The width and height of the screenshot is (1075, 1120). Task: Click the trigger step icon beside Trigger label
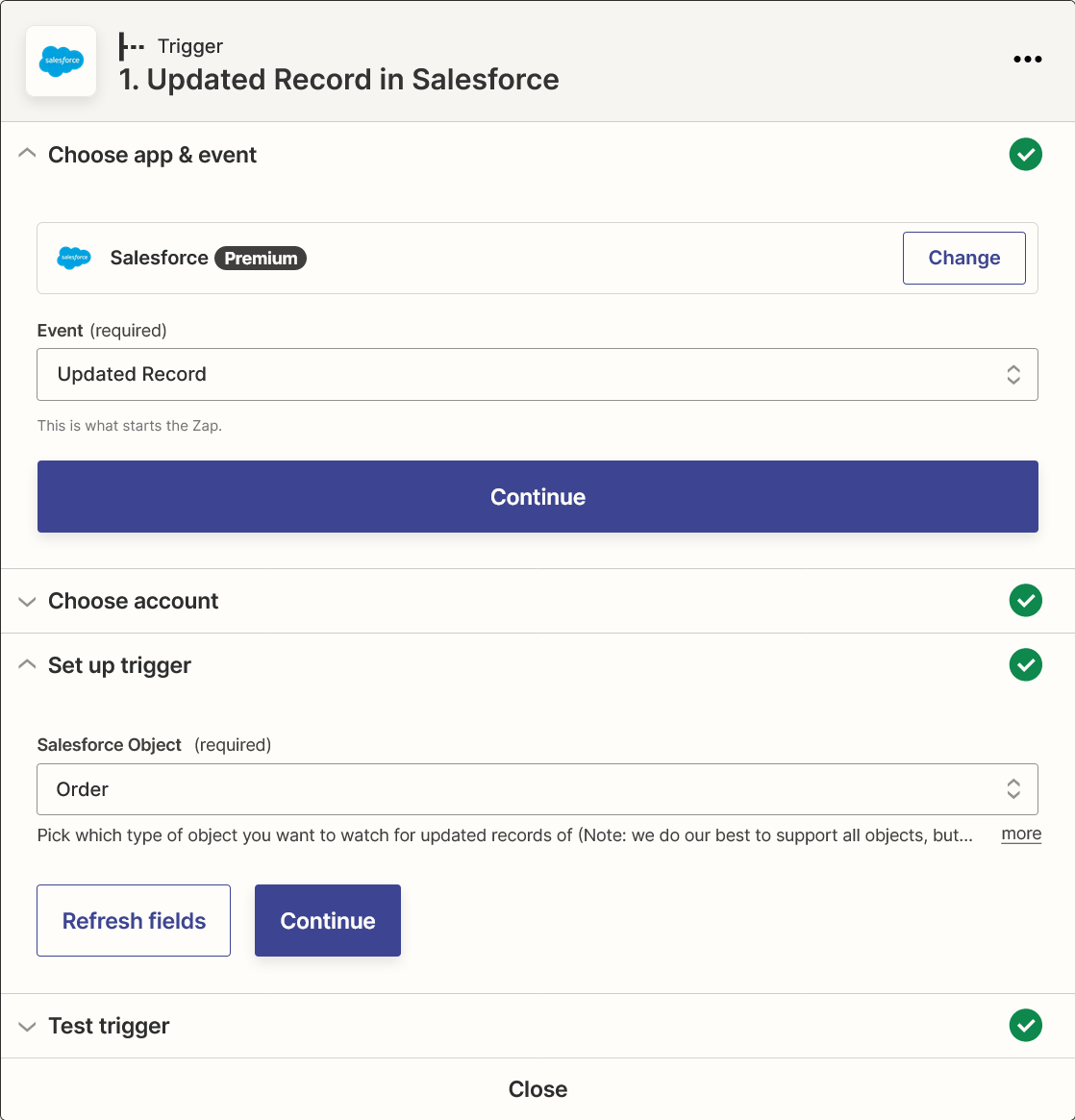[x=132, y=46]
